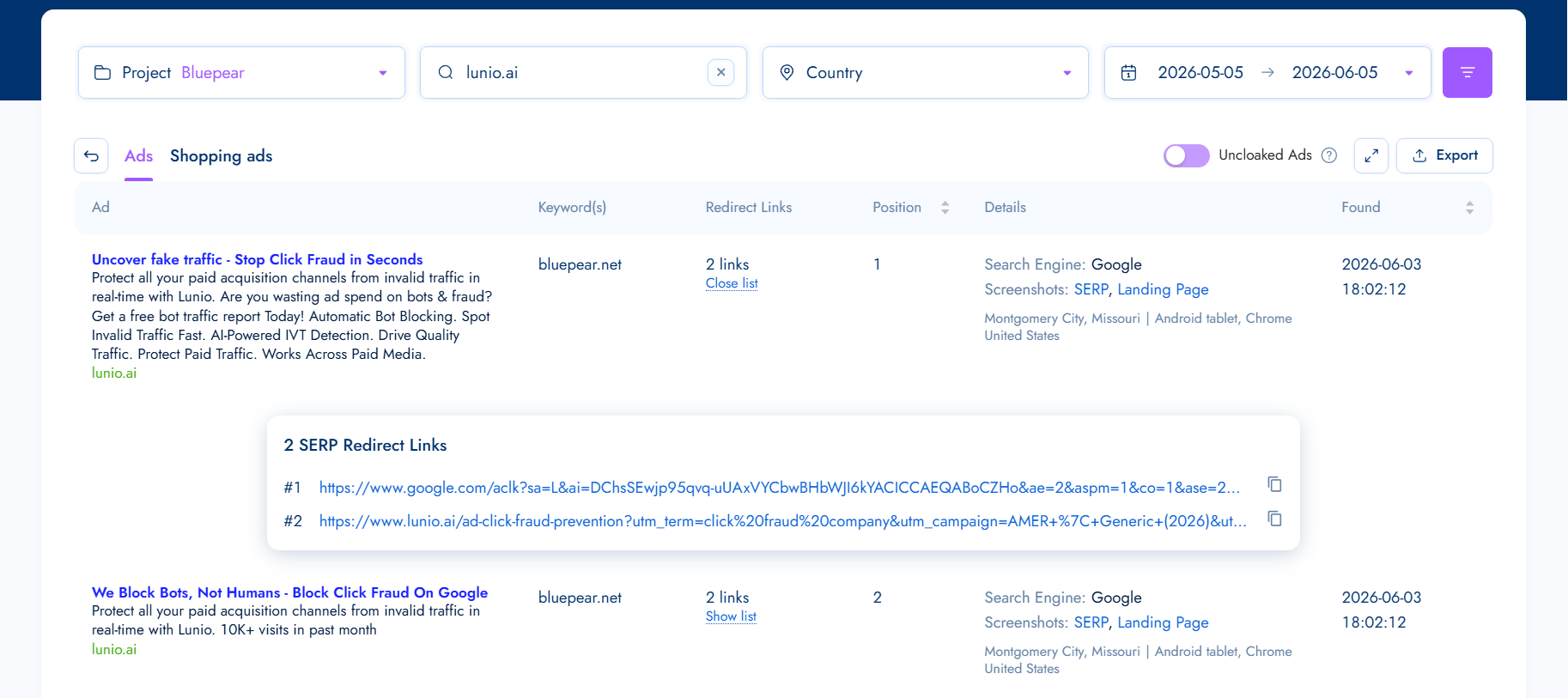Viewport: 1568px width, 698px height.
Task: Sort by Position column
Action: point(945,207)
